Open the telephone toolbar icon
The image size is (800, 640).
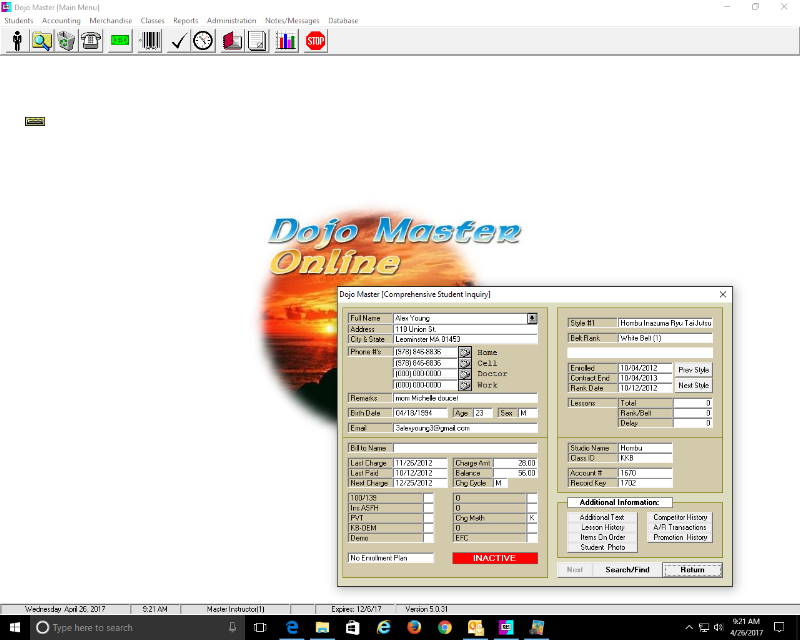pyautogui.click(x=91, y=41)
